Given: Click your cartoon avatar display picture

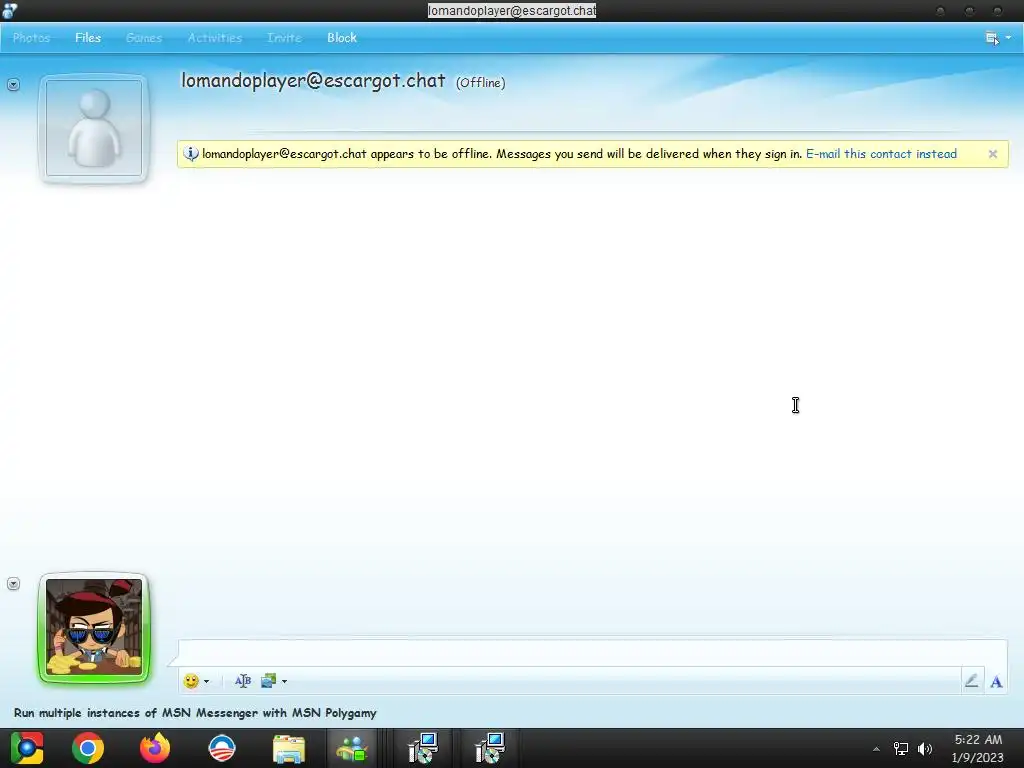Looking at the screenshot, I should click(94, 628).
